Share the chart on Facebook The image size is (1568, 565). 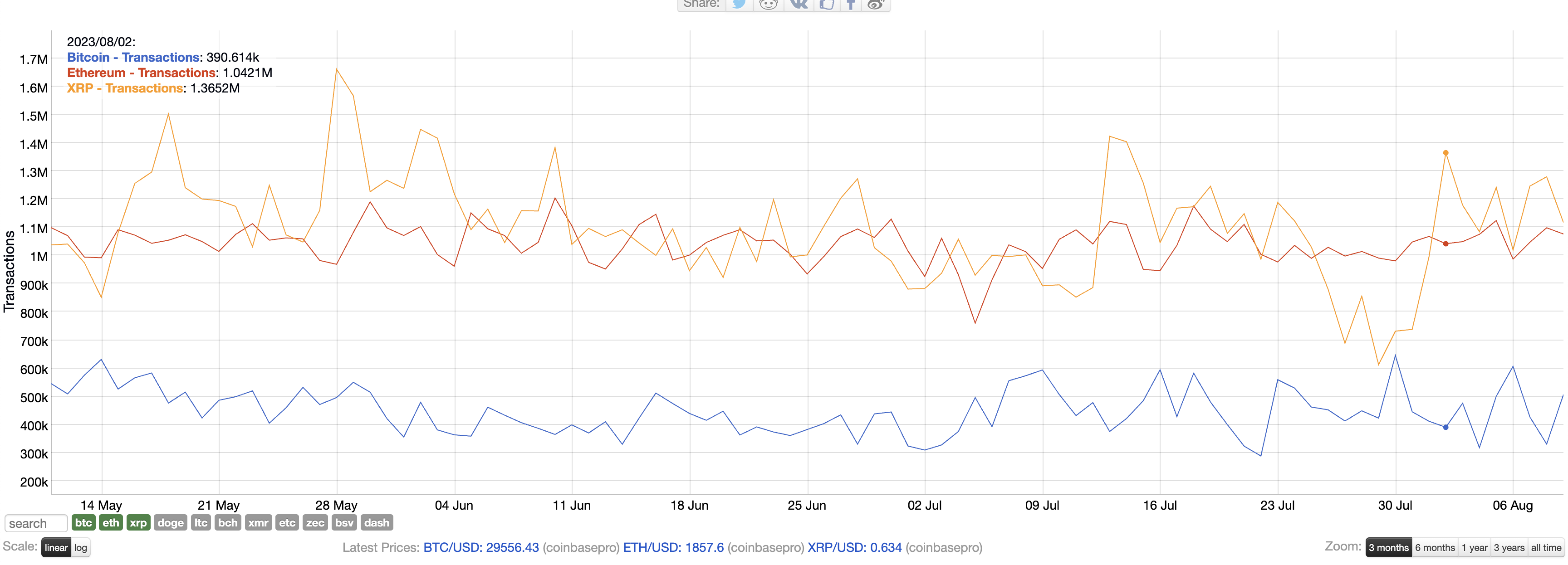[x=852, y=5]
